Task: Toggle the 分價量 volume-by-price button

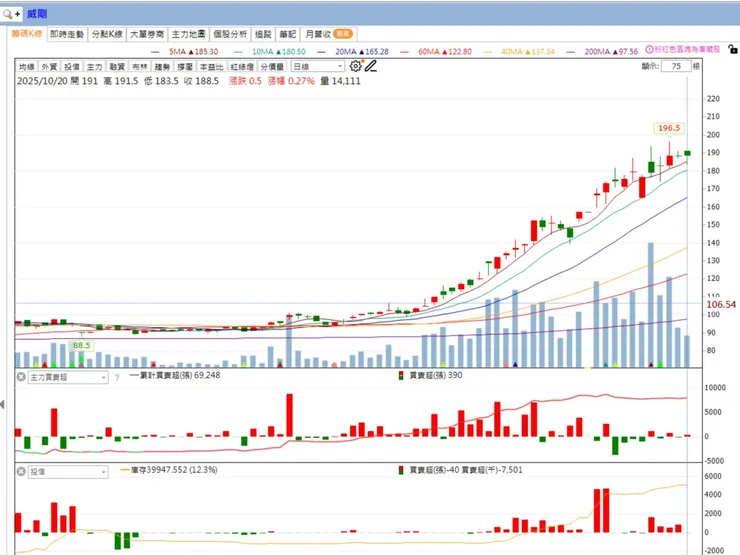Action: pyautogui.click(x=273, y=67)
